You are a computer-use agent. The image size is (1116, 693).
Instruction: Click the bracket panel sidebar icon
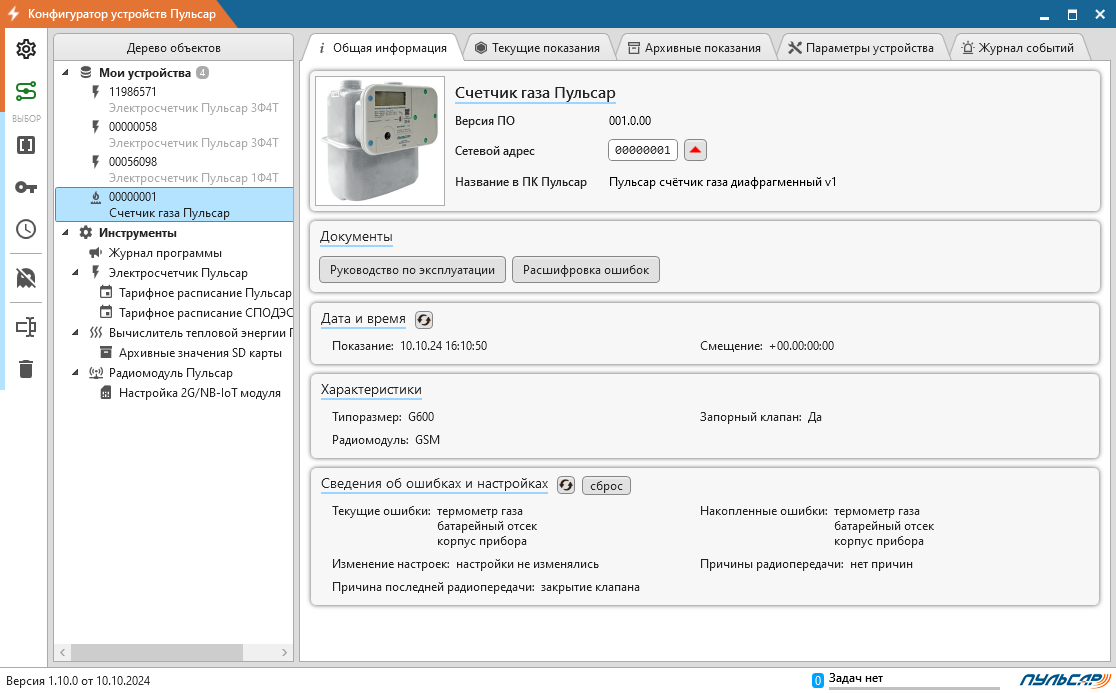click(26, 145)
